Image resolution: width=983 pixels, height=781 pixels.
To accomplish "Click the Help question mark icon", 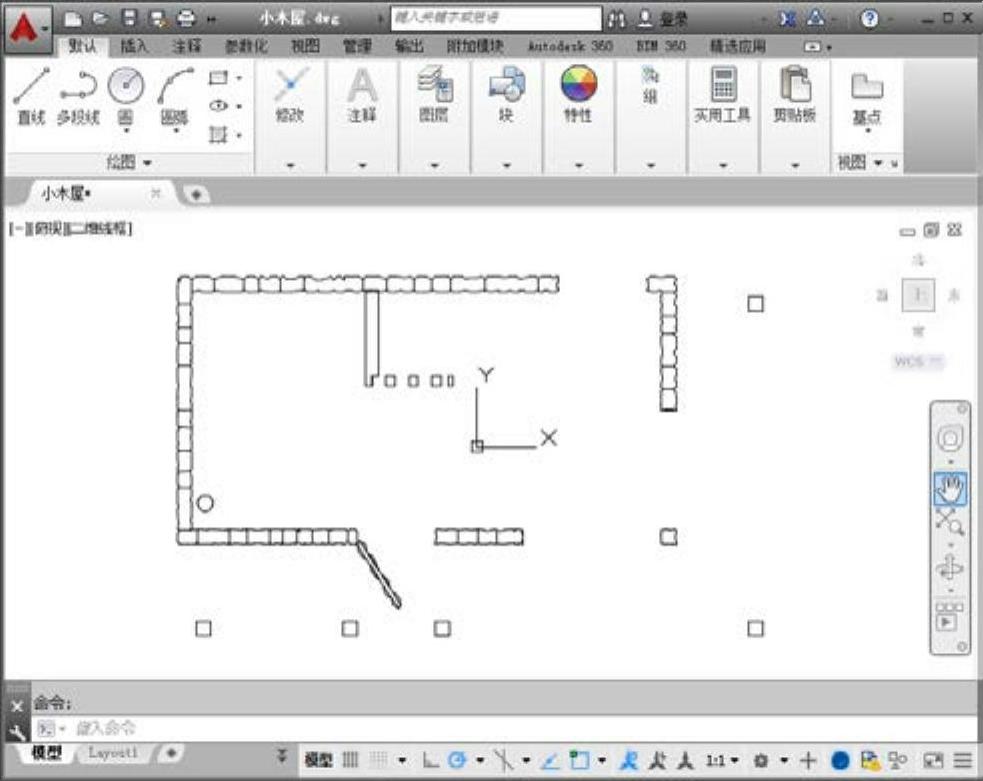I will 869,19.
